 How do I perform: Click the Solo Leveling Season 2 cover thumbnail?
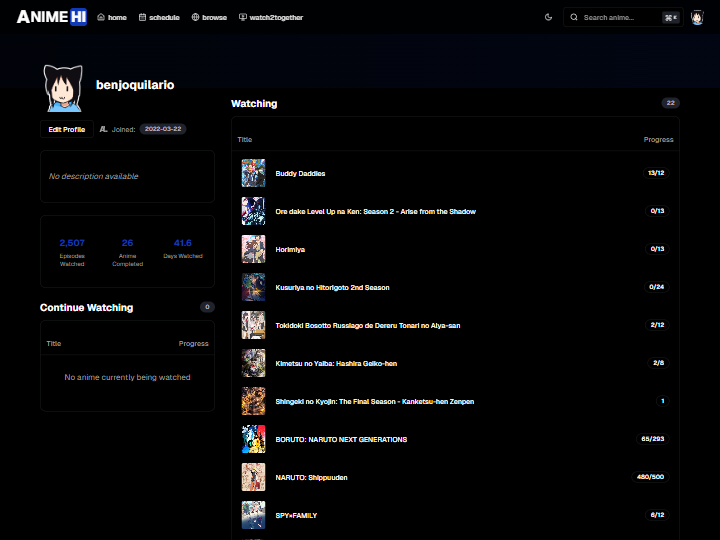click(253, 211)
